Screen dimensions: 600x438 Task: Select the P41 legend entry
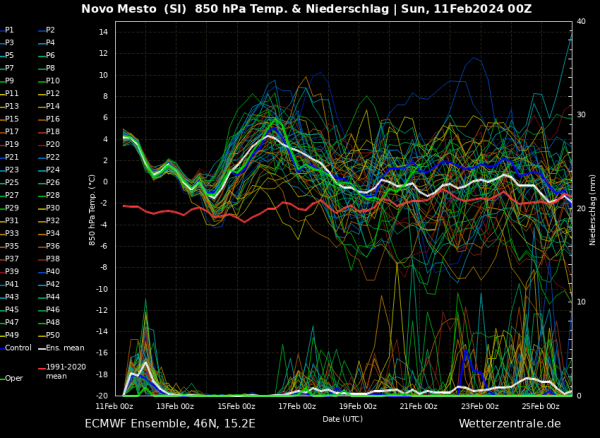9,284
